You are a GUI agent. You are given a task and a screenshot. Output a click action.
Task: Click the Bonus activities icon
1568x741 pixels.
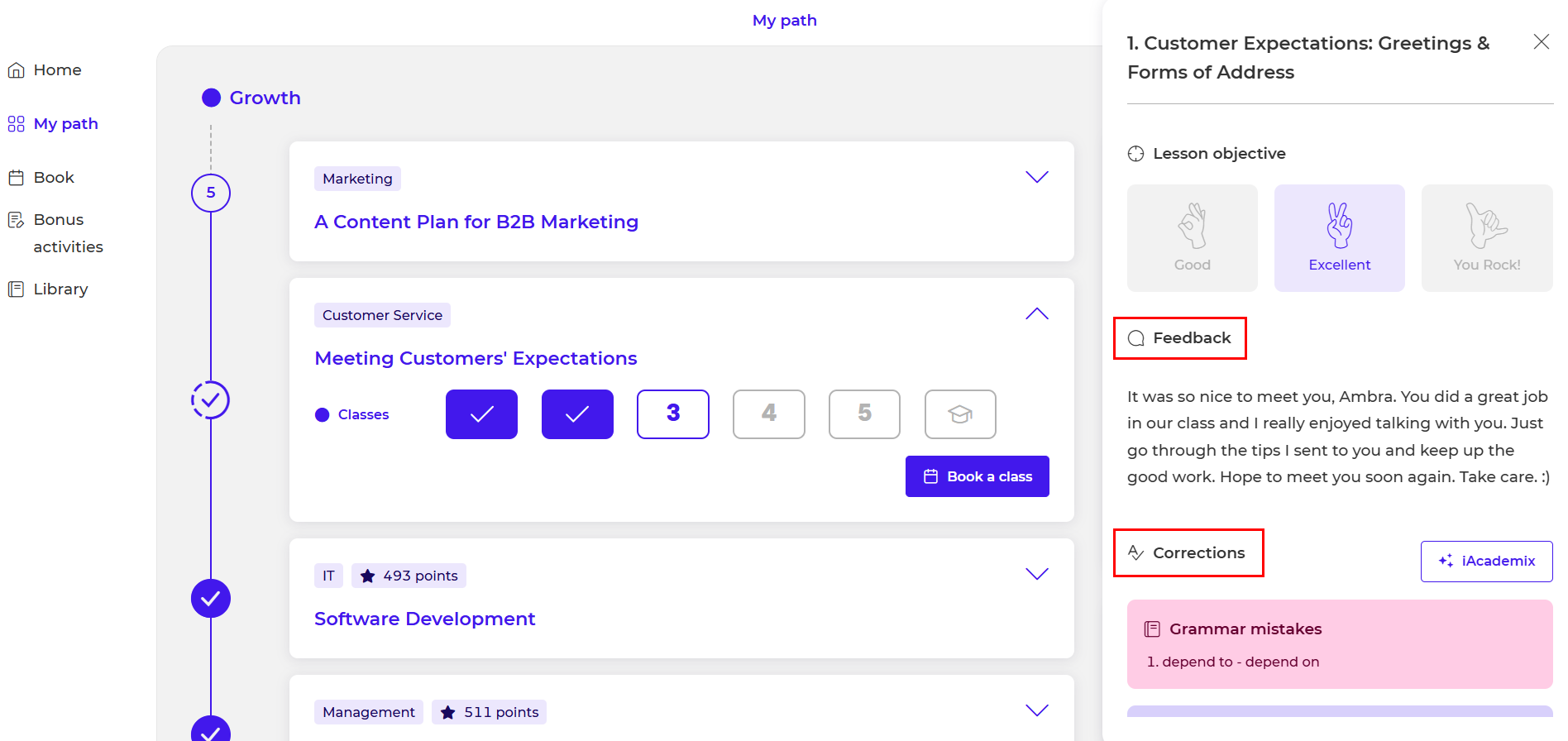click(16, 220)
